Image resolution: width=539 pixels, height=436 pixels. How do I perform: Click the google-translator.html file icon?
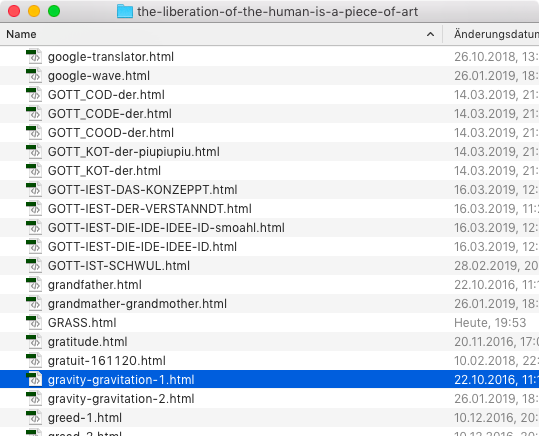(34, 56)
